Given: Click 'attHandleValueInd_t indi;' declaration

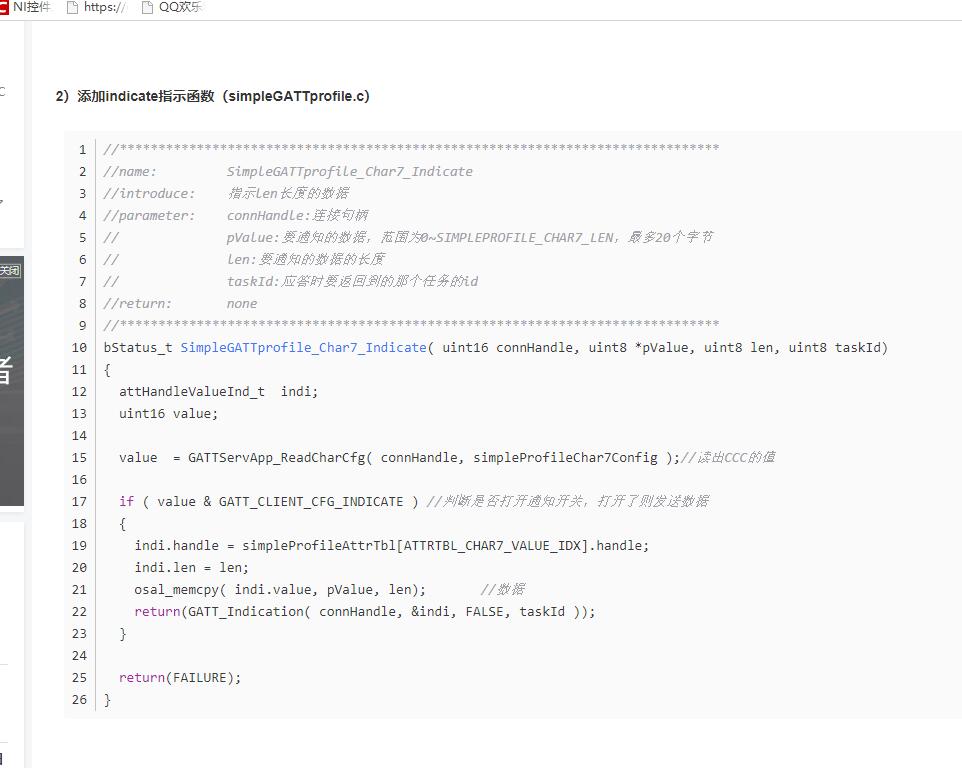Looking at the screenshot, I should [x=218, y=392].
